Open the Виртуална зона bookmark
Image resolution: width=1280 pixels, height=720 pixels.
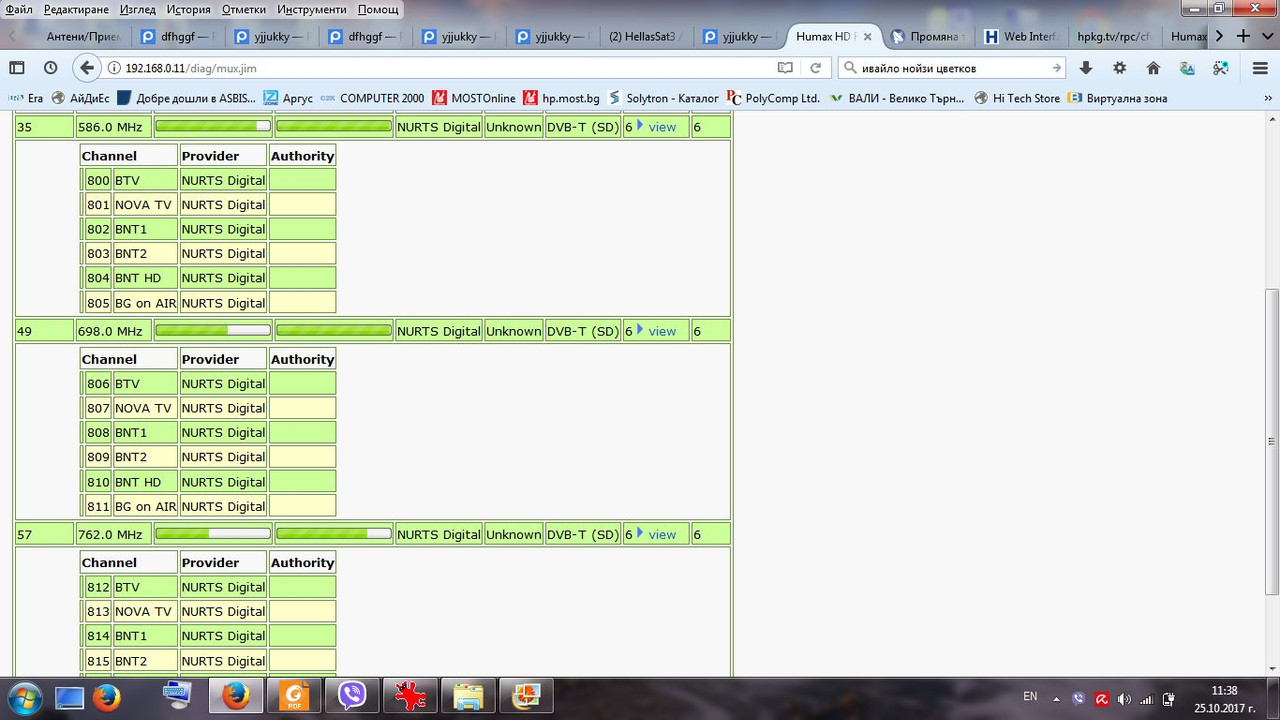[x=1117, y=98]
